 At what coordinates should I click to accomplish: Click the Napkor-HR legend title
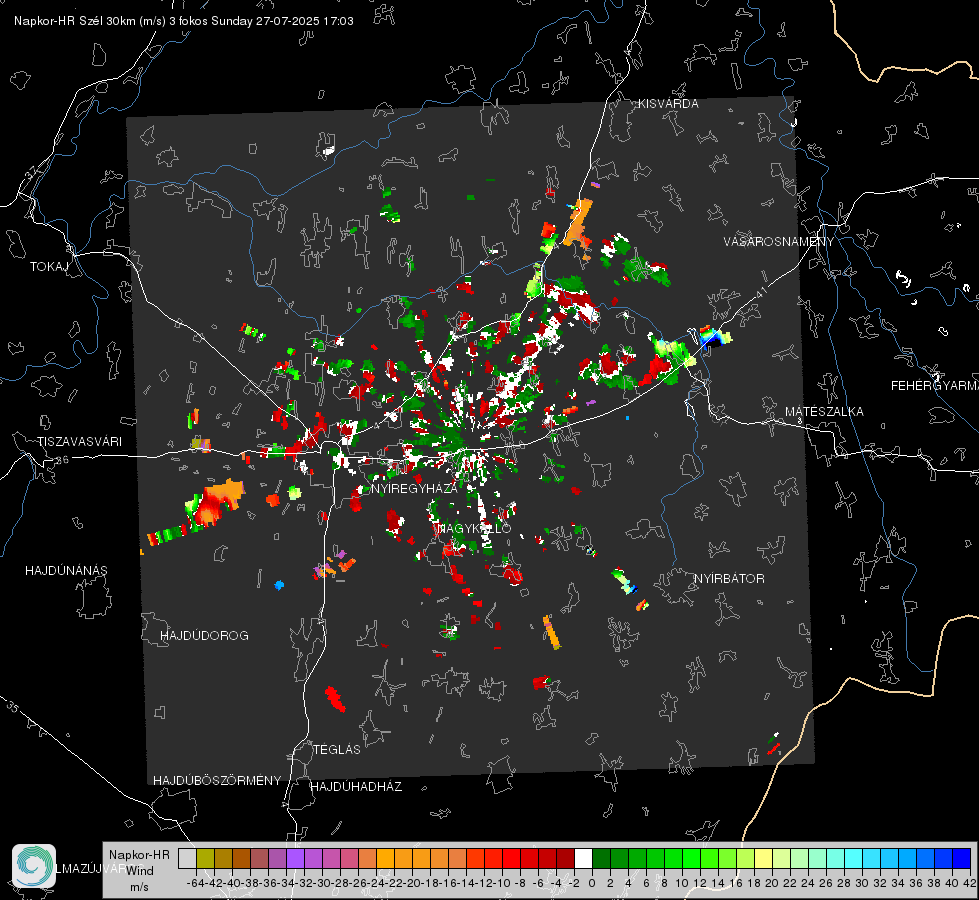point(139,855)
